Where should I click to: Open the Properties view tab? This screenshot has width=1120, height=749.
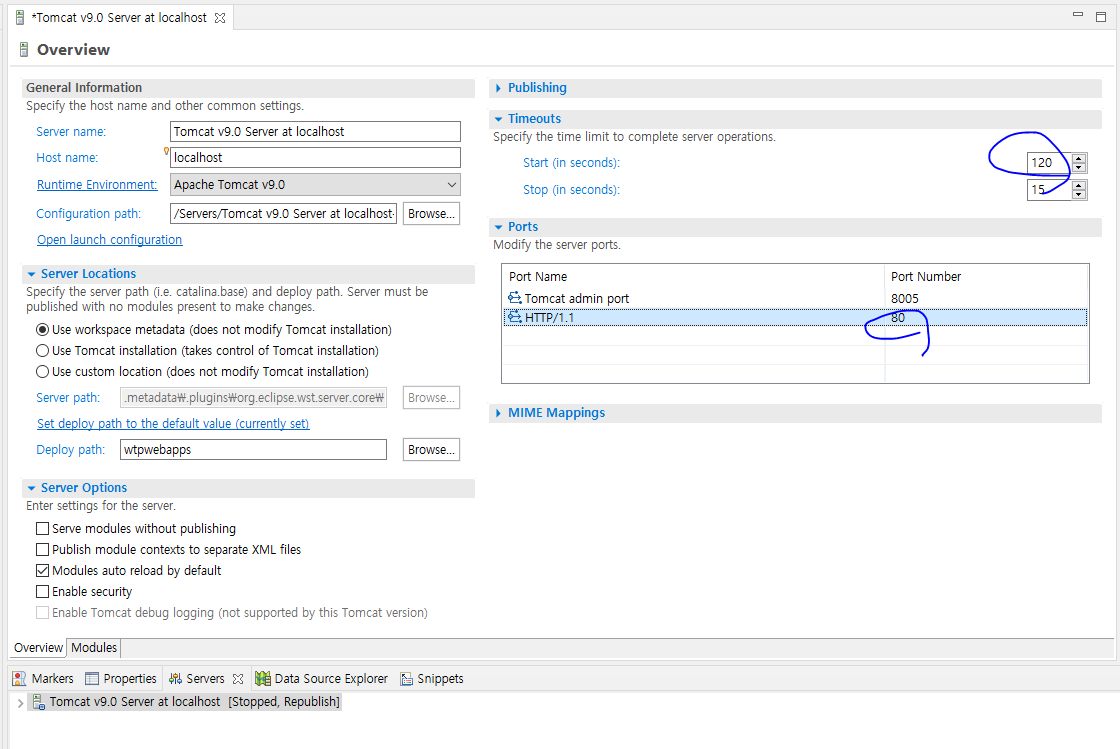pos(121,678)
